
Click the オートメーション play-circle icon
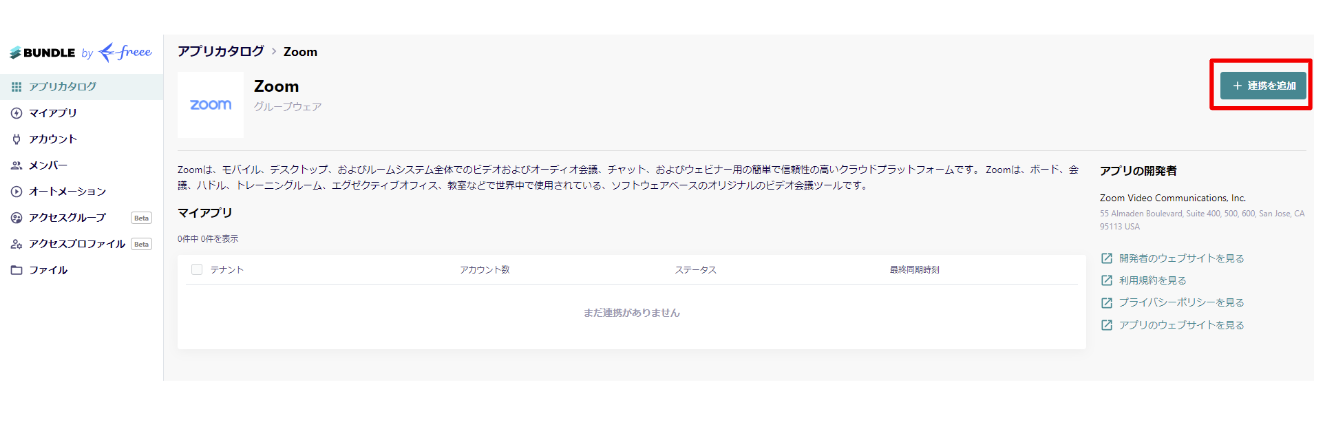(16, 191)
